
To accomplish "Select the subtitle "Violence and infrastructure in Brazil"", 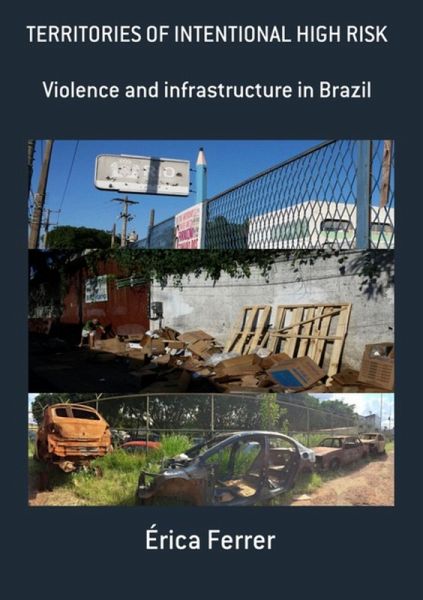I will point(207,90).
